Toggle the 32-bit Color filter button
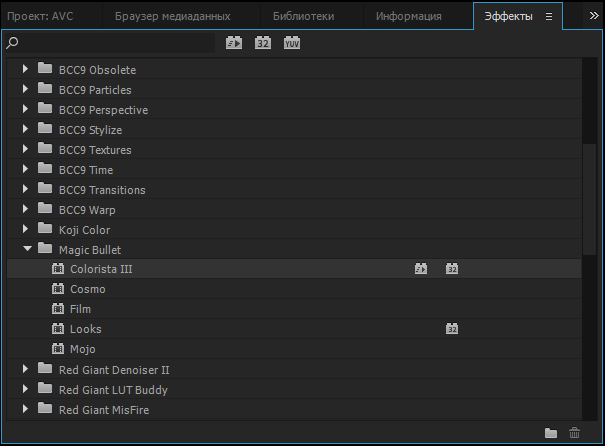Image resolution: width=605 pixels, height=446 pixels. (263, 43)
